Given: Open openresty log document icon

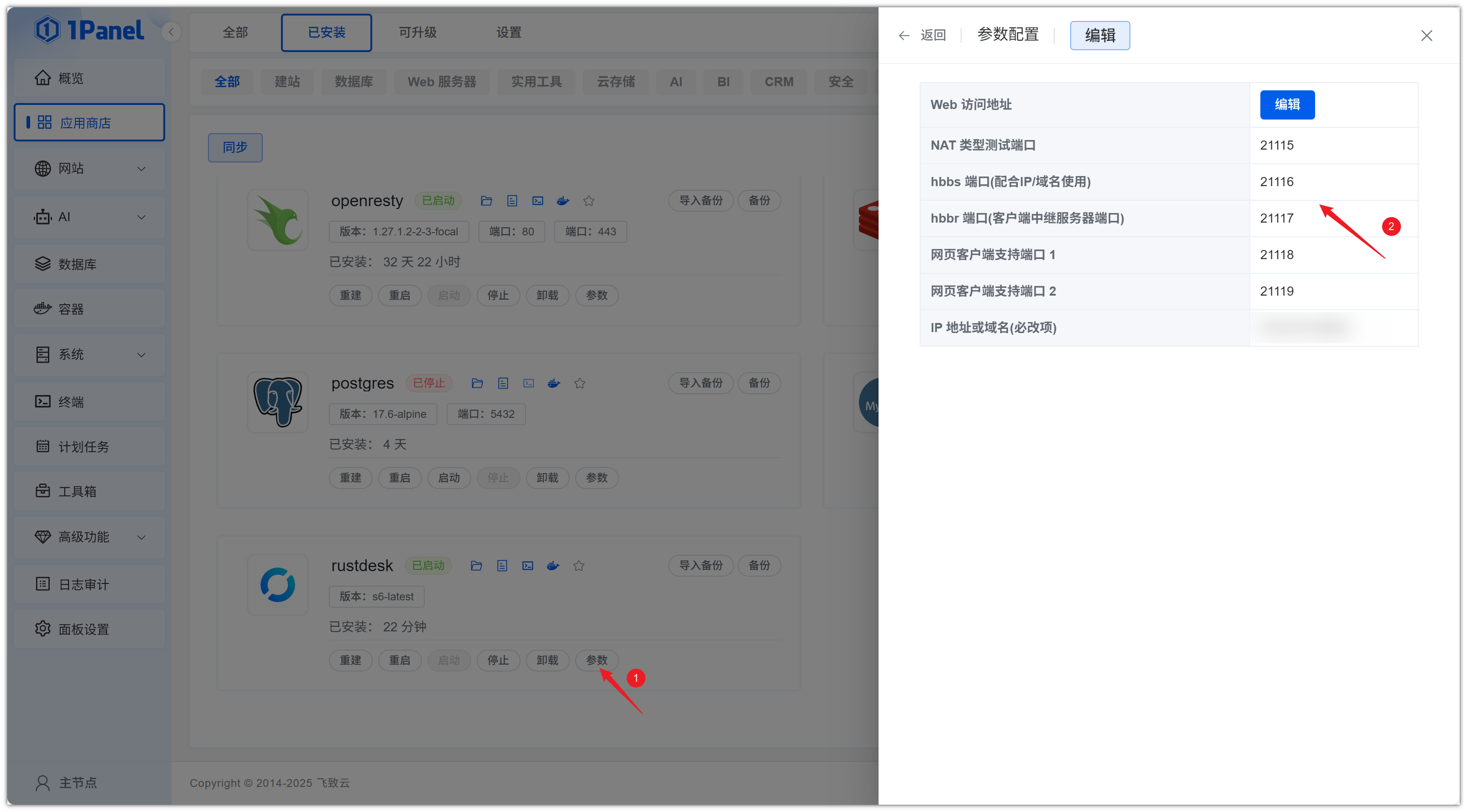Looking at the screenshot, I should tap(512, 200).
